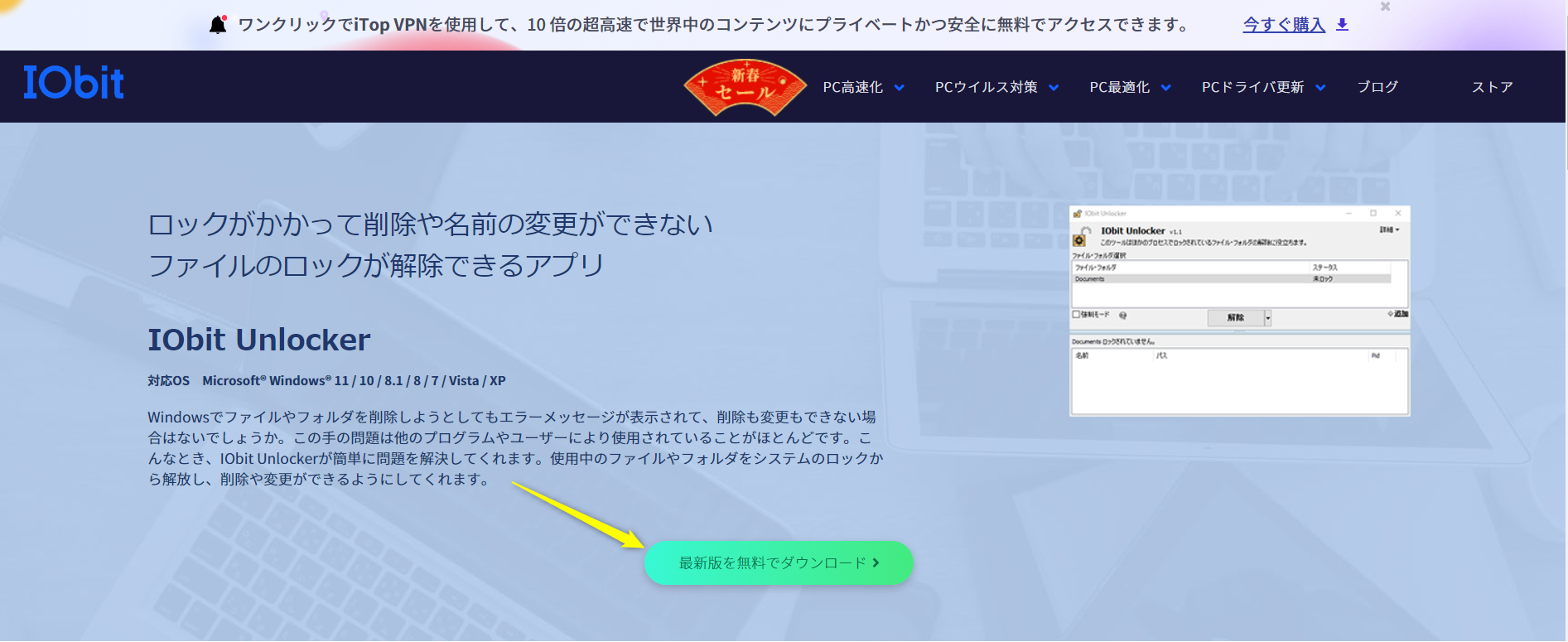Dismiss the iTop VPN promo banner
Image resolution: width=1568 pixels, height=642 pixels.
click(1385, 7)
